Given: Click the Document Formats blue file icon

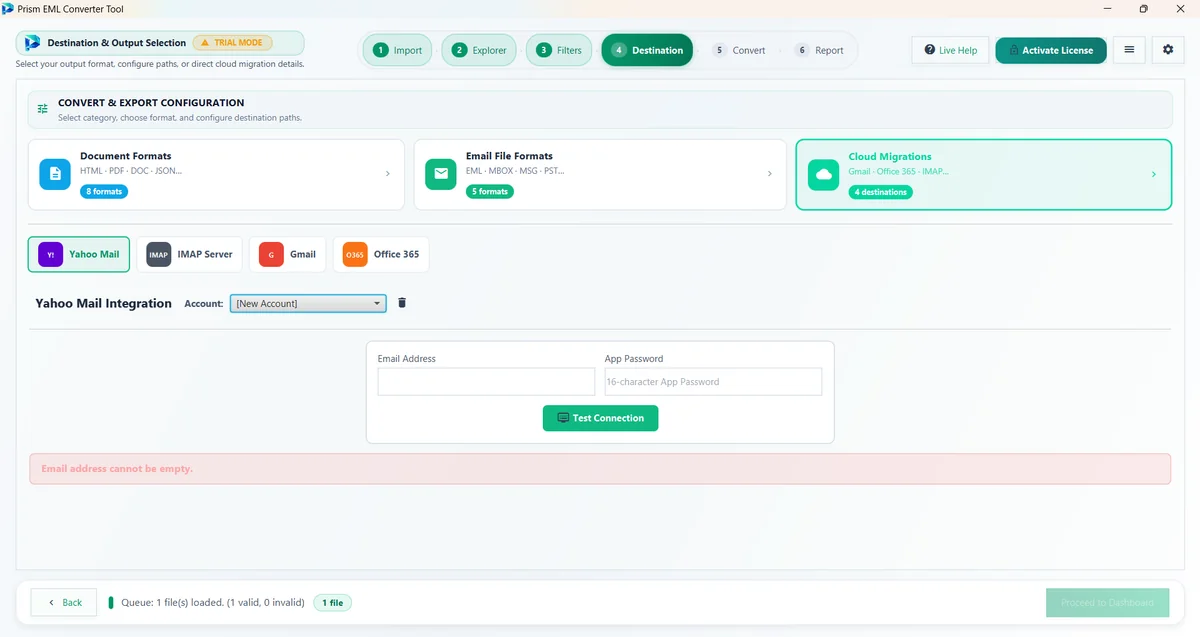Looking at the screenshot, I should [55, 174].
